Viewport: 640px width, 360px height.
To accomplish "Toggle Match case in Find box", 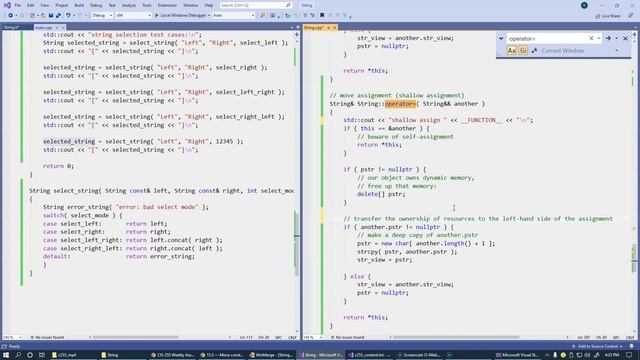I will click(511, 51).
